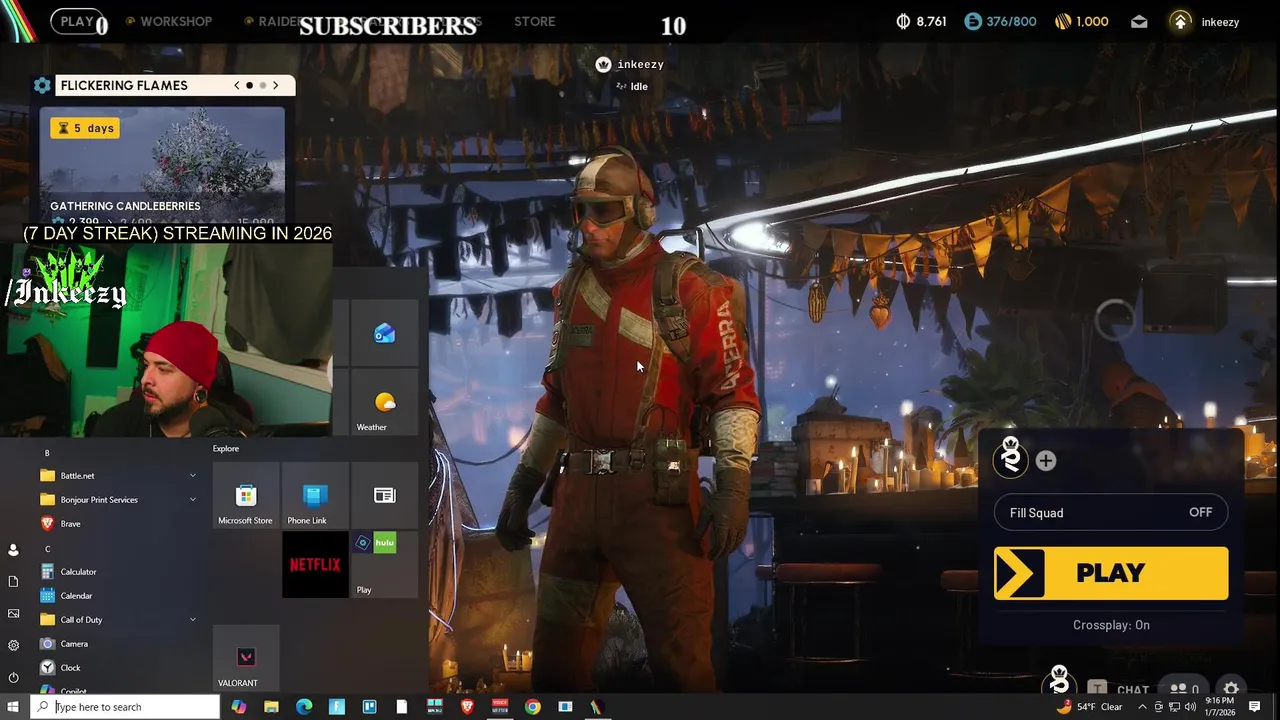Add a squad member with plus icon

1046,461
